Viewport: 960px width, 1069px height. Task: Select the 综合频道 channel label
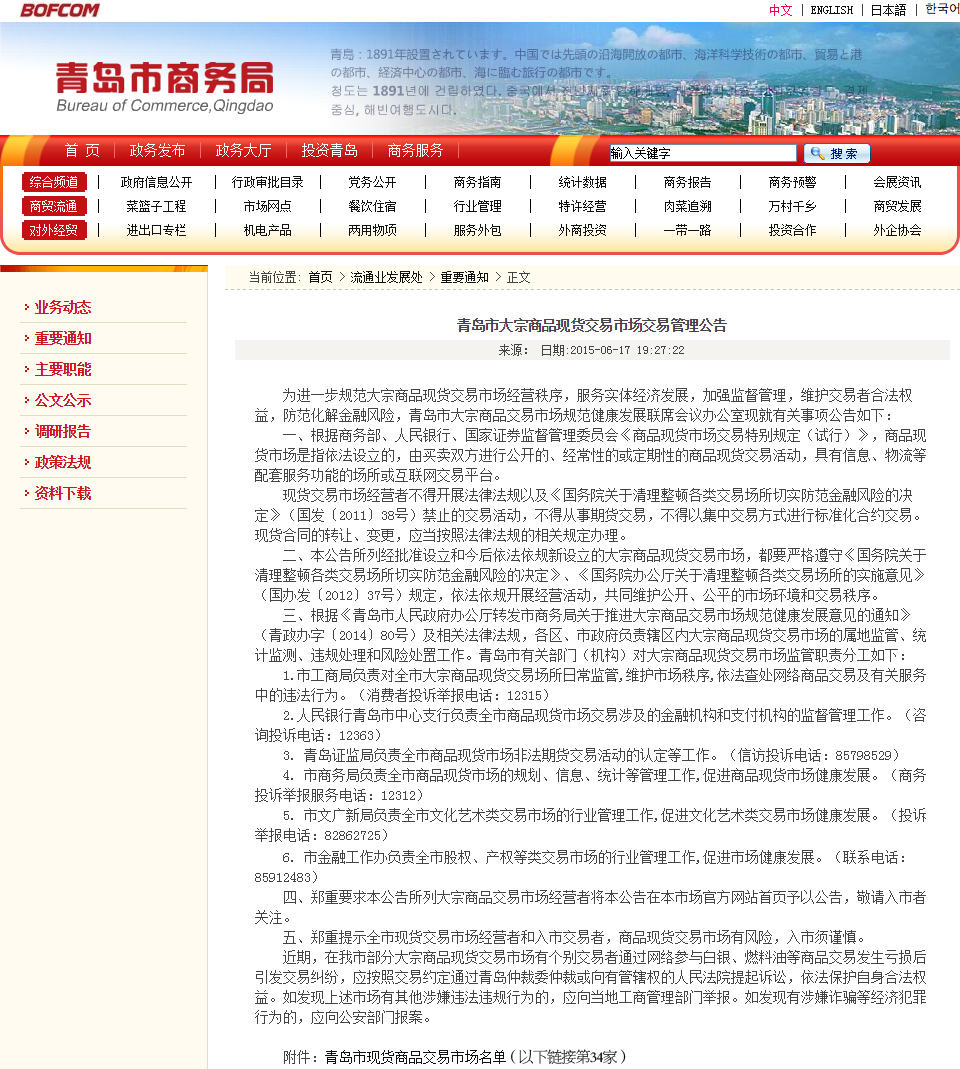(x=54, y=182)
